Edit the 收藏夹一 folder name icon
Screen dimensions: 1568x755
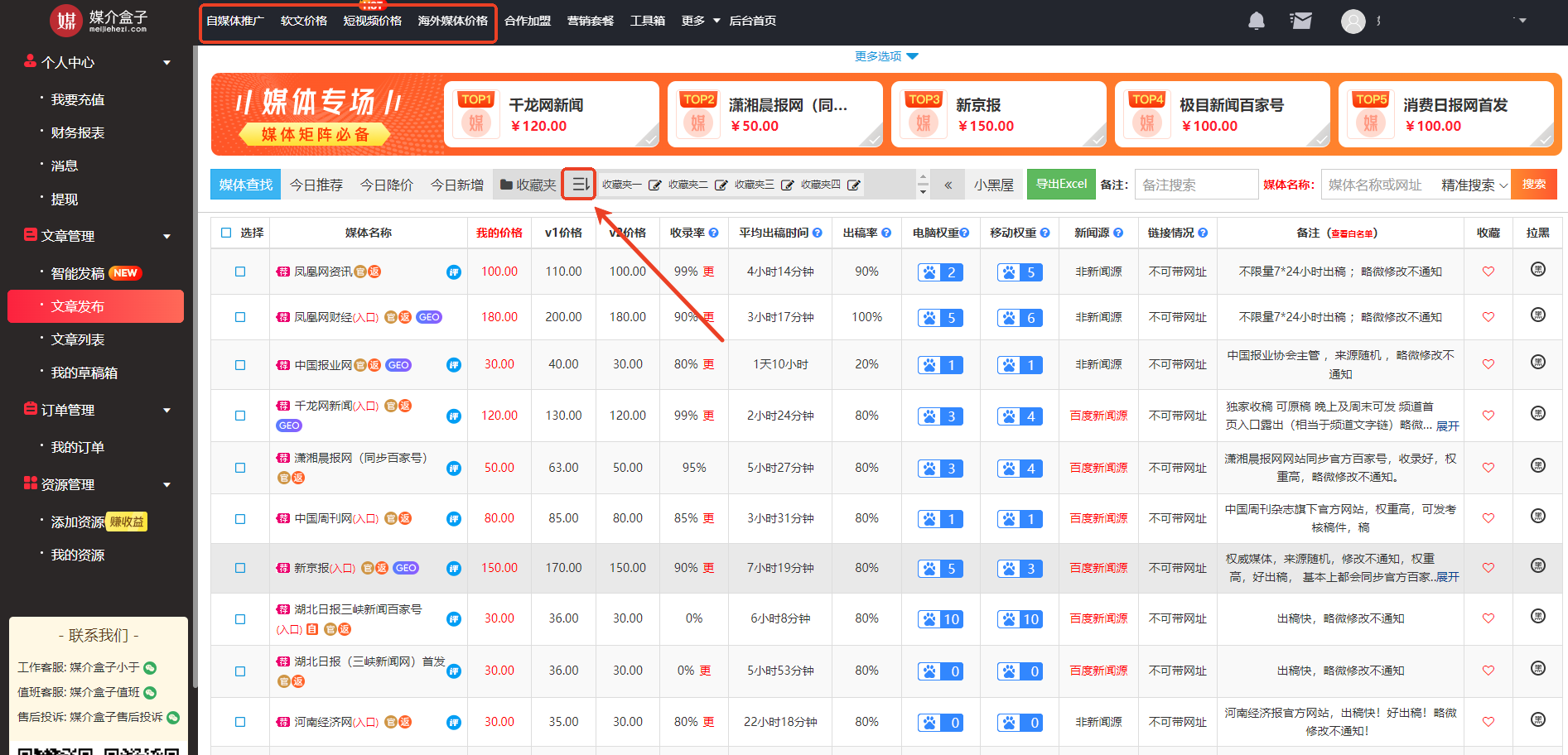click(x=654, y=185)
